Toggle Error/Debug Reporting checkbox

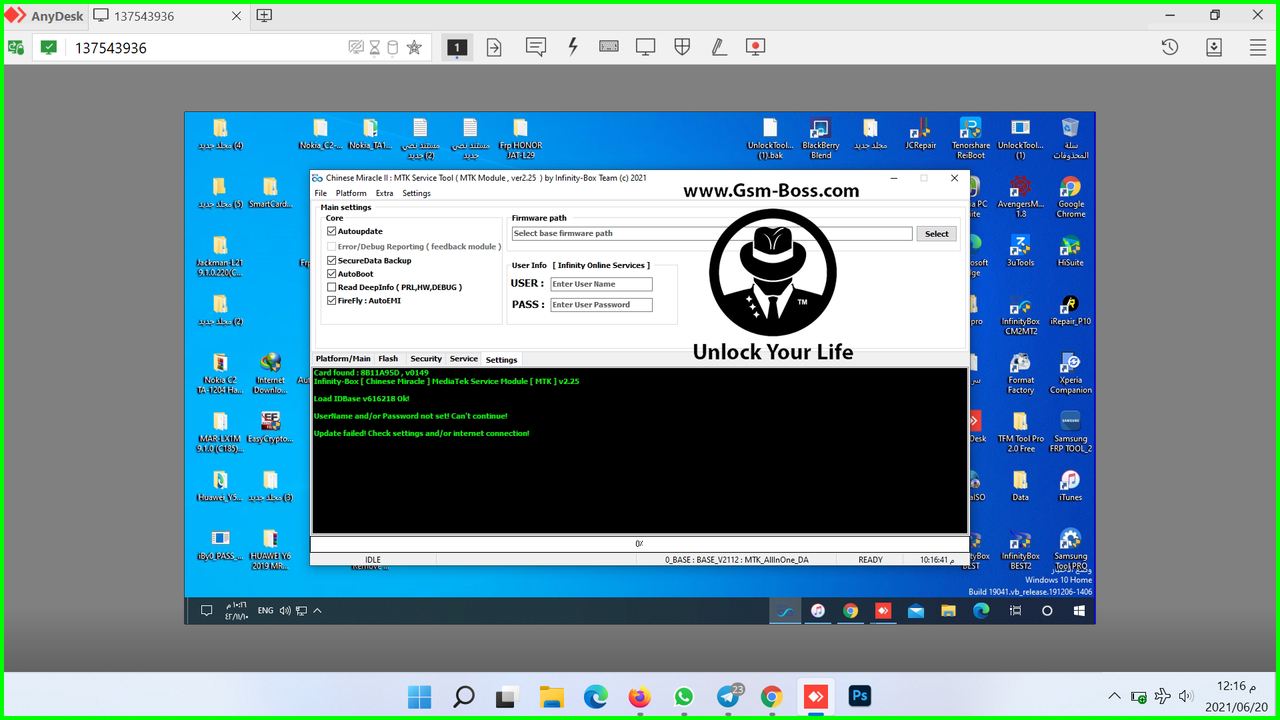click(332, 246)
